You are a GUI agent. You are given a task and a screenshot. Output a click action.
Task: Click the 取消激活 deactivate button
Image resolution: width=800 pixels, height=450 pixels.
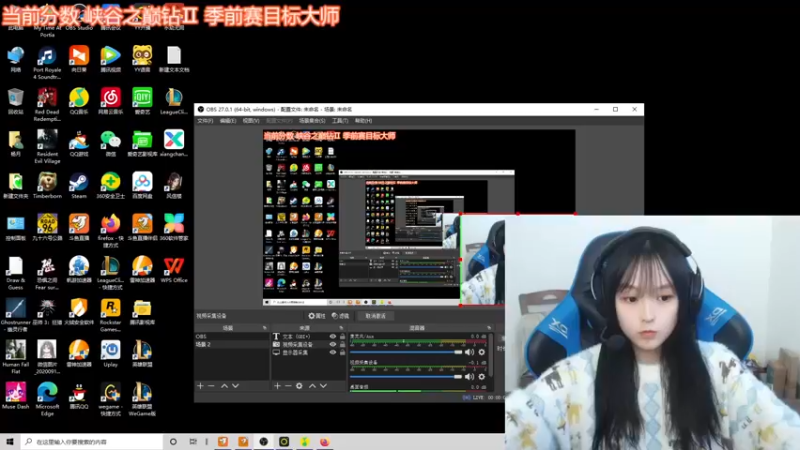pos(376,316)
